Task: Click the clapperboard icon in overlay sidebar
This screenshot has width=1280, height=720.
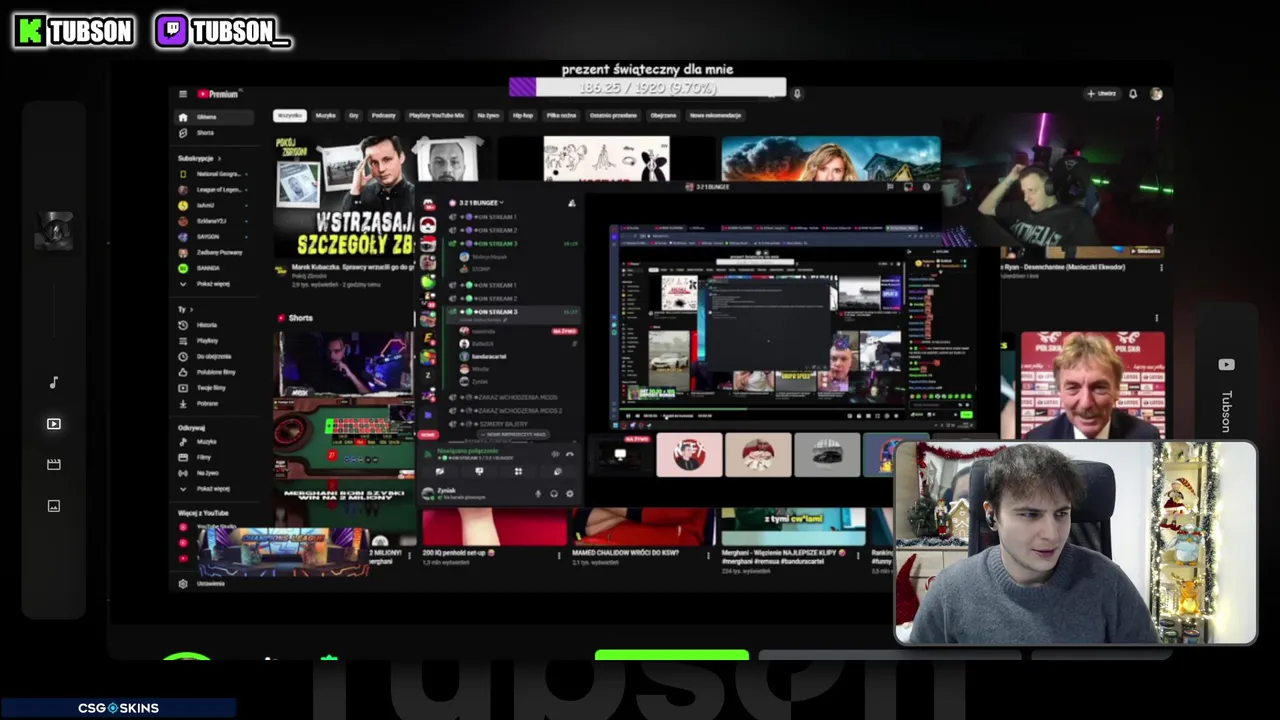Action: (x=54, y=464)
